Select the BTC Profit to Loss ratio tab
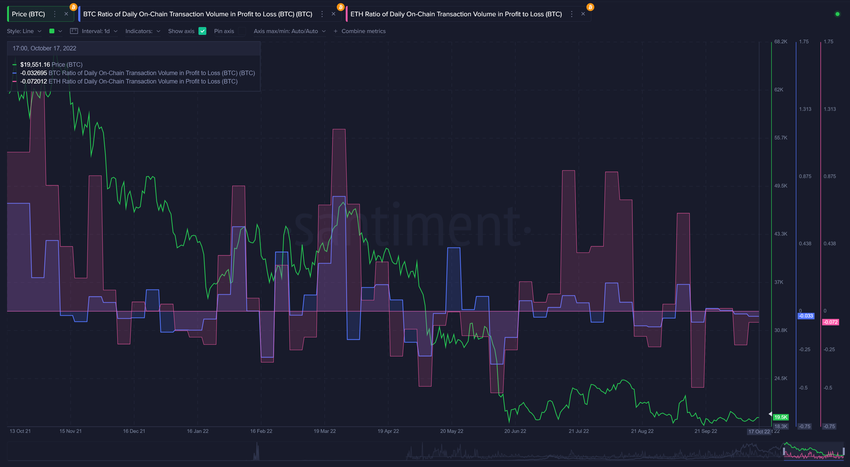This screenshot has height=467, width=850. [x=200, y=16]
